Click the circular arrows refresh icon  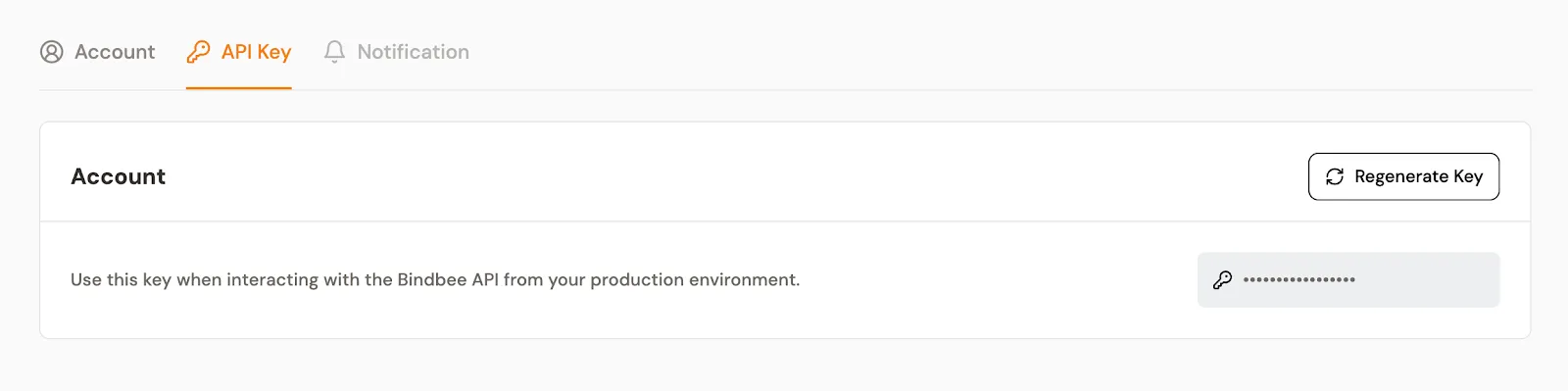point(1335,176)
